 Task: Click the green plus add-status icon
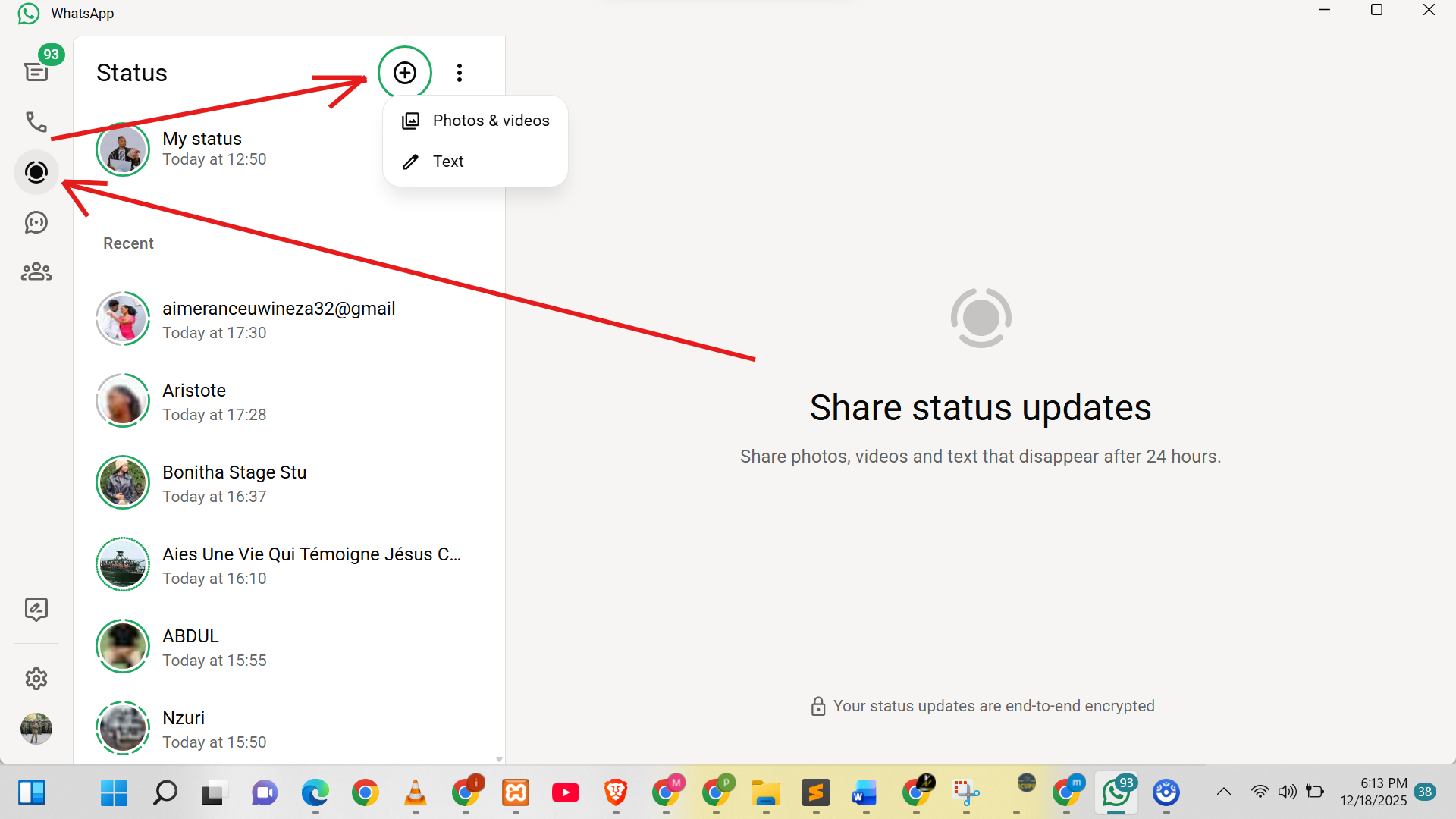click(404, 72)
